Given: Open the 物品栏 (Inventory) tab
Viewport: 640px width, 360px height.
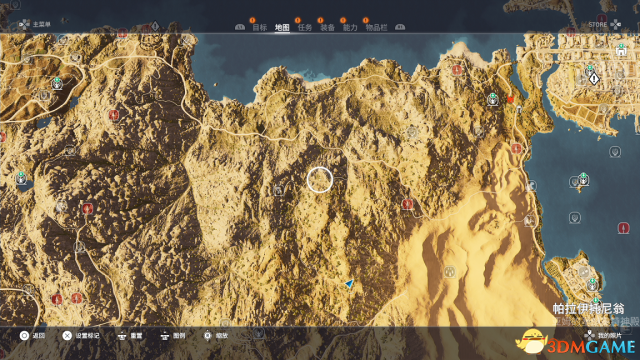Looking at the screenshot, I should 376,27.
